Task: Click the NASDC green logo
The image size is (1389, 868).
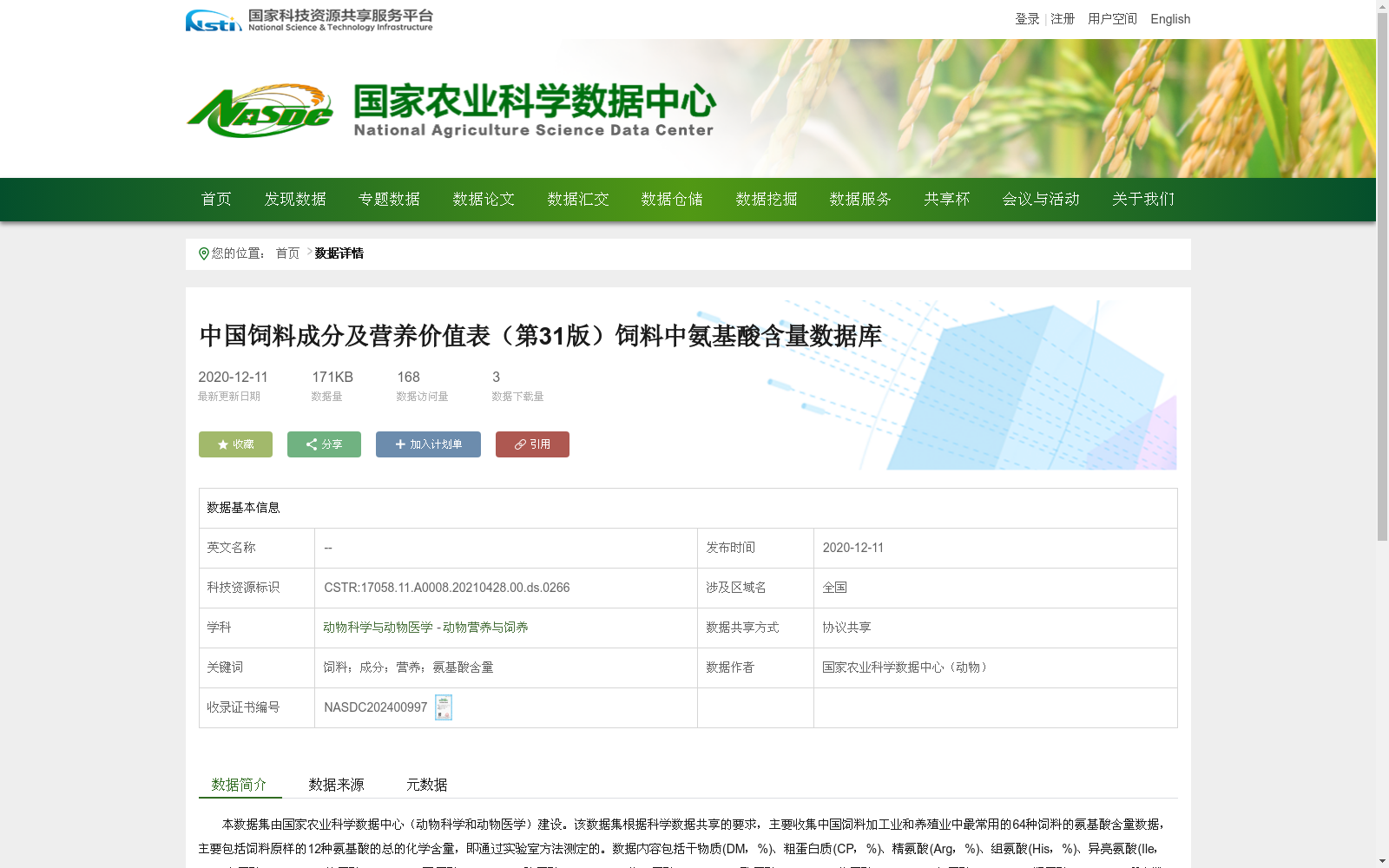Action: pos(260,111)
